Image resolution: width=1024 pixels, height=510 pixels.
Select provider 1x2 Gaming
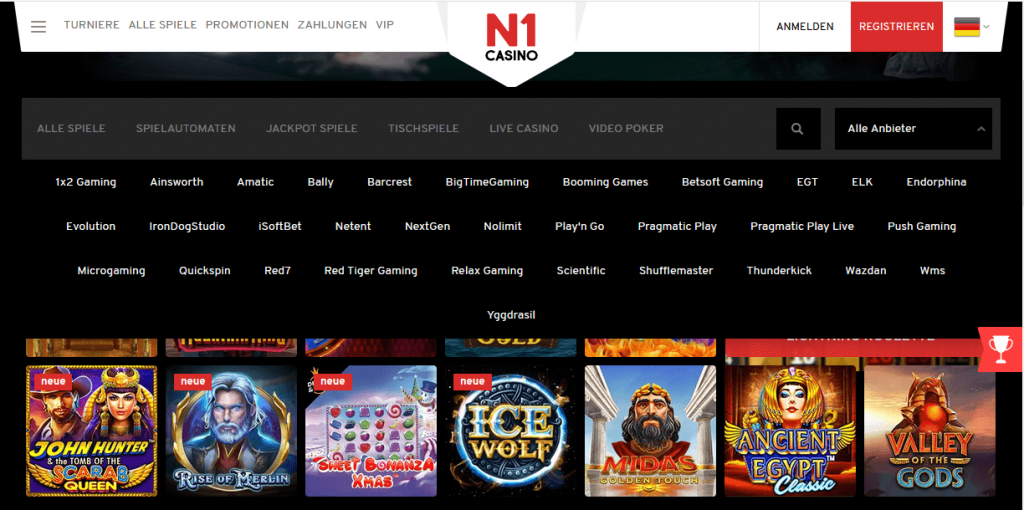[86, 182]
